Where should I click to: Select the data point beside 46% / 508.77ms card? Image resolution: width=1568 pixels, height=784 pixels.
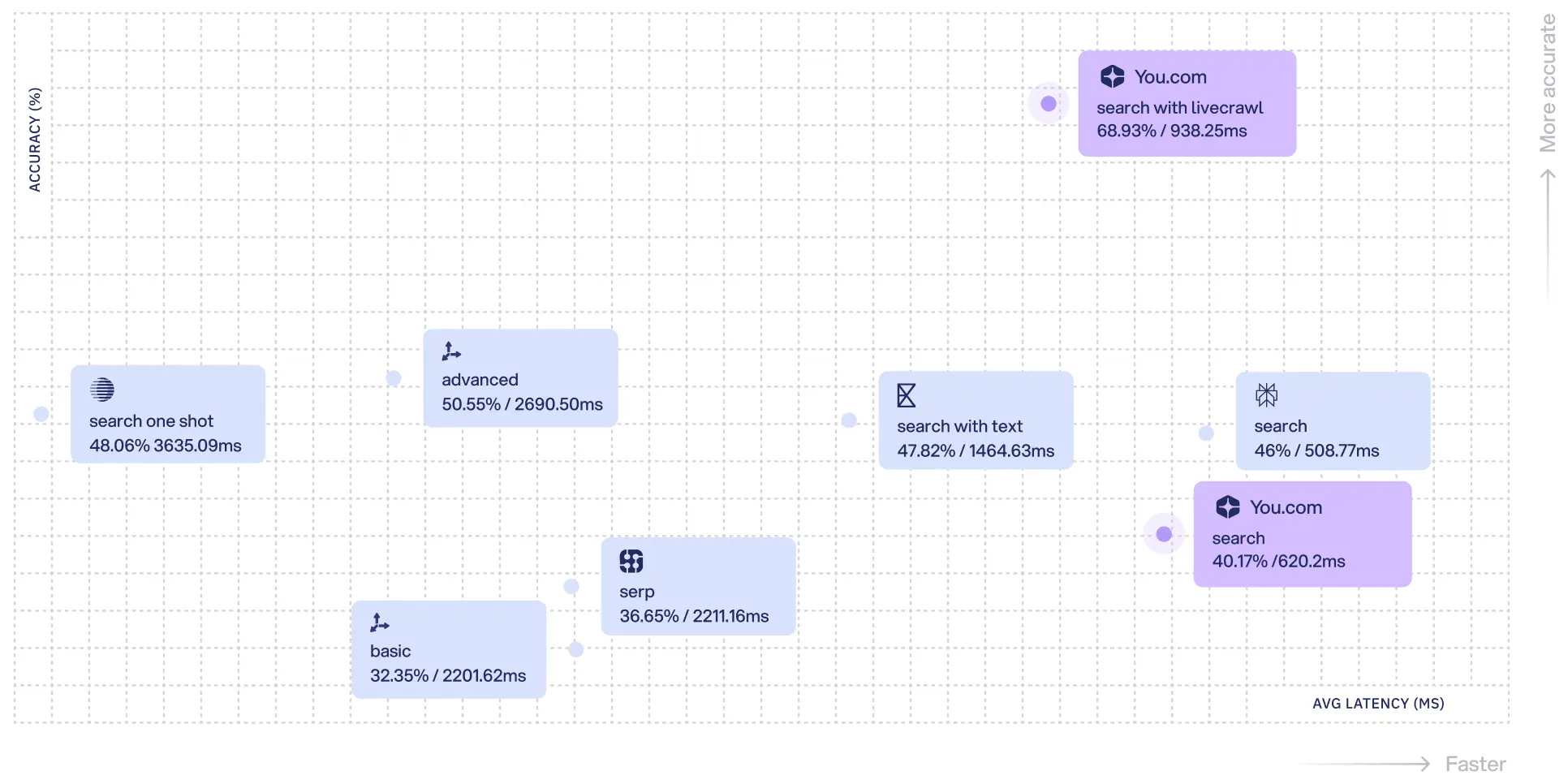tap(1206, 433)
